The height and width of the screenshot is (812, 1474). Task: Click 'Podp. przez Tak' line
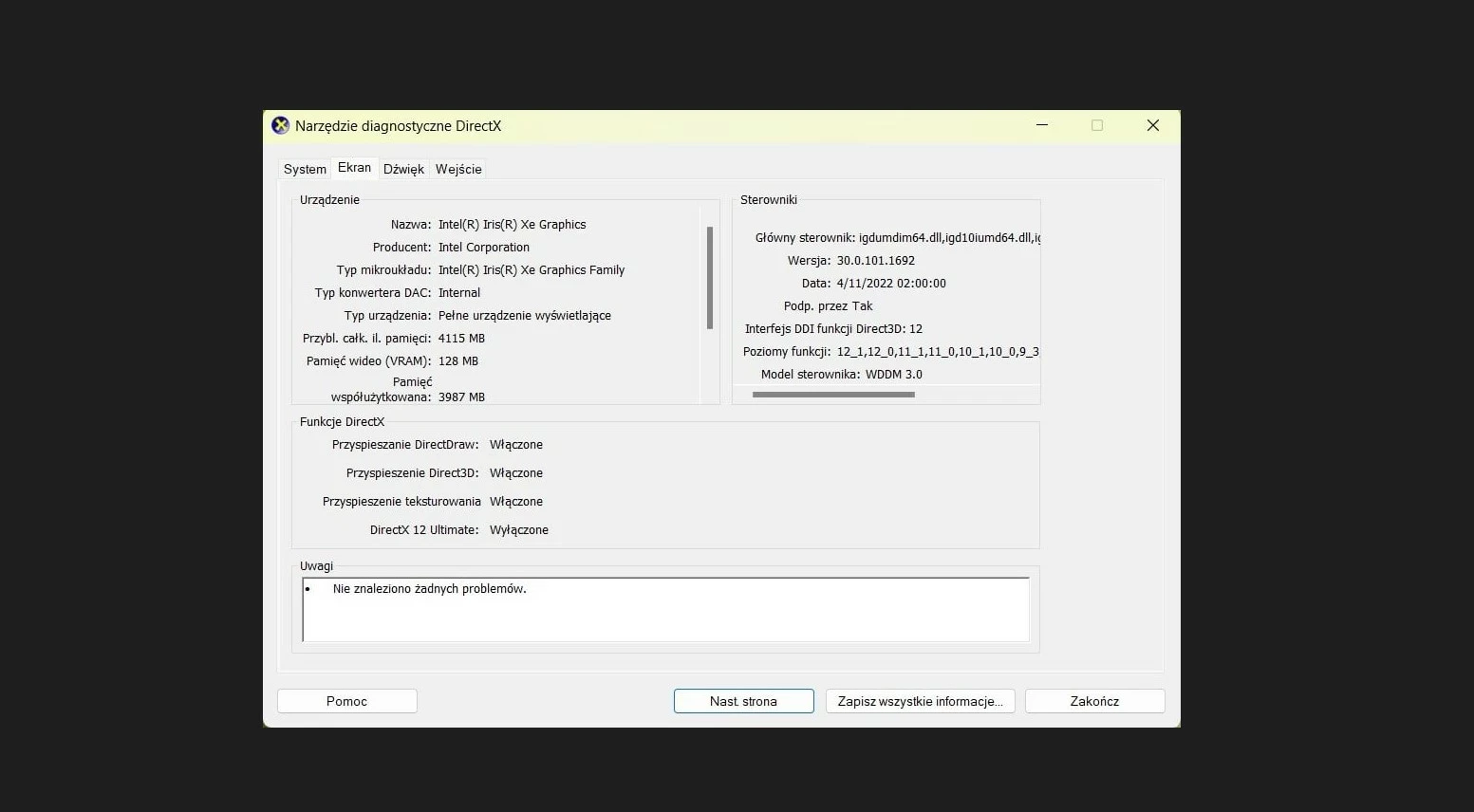point(828,306)
